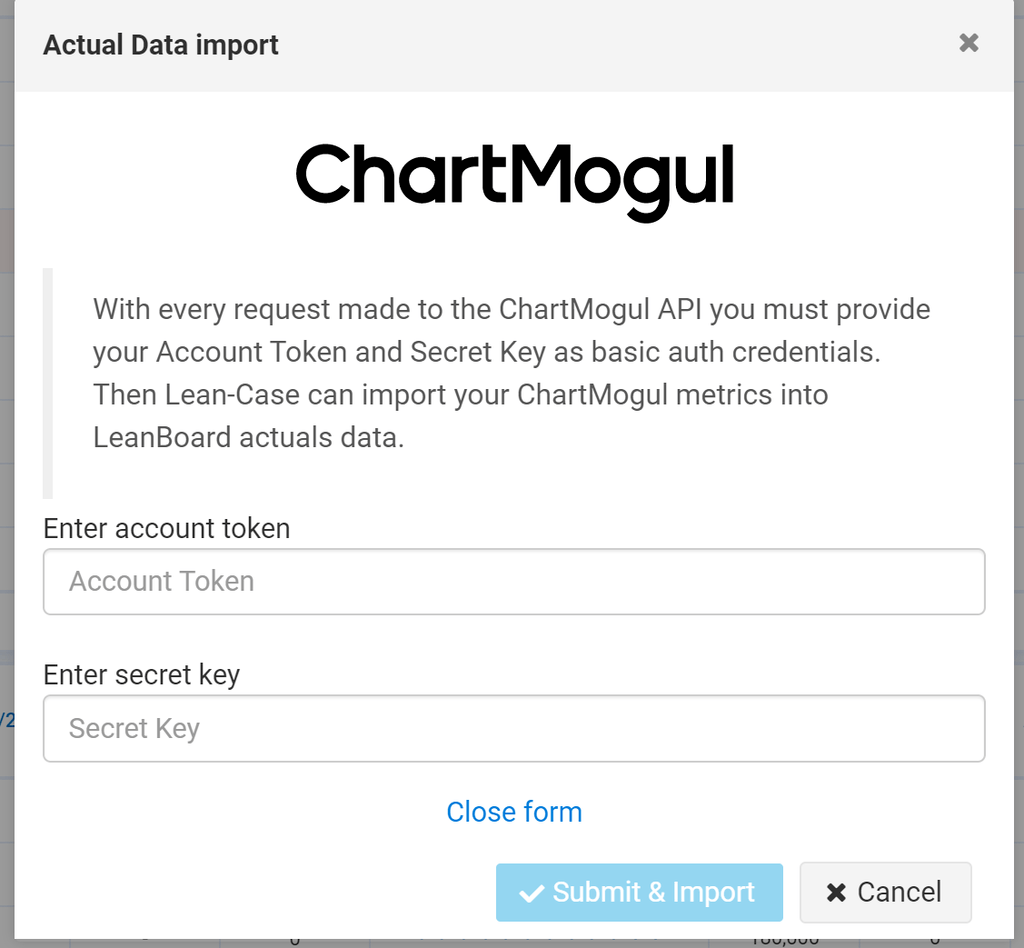This screenshot has width=1024, height=948.
Task: Click the 'Enter account token' label
Action: point(166,528)
